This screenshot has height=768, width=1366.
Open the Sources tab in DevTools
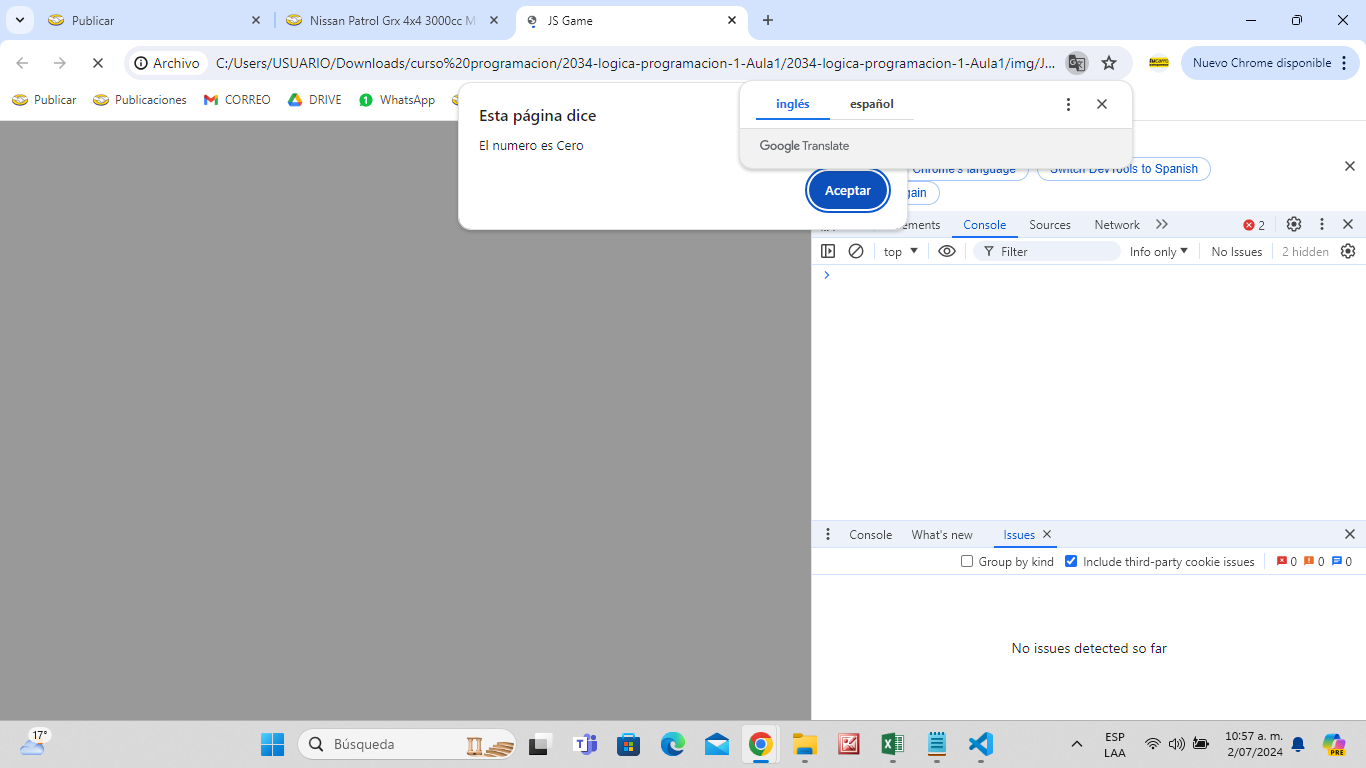click(x=1050, y=225)
